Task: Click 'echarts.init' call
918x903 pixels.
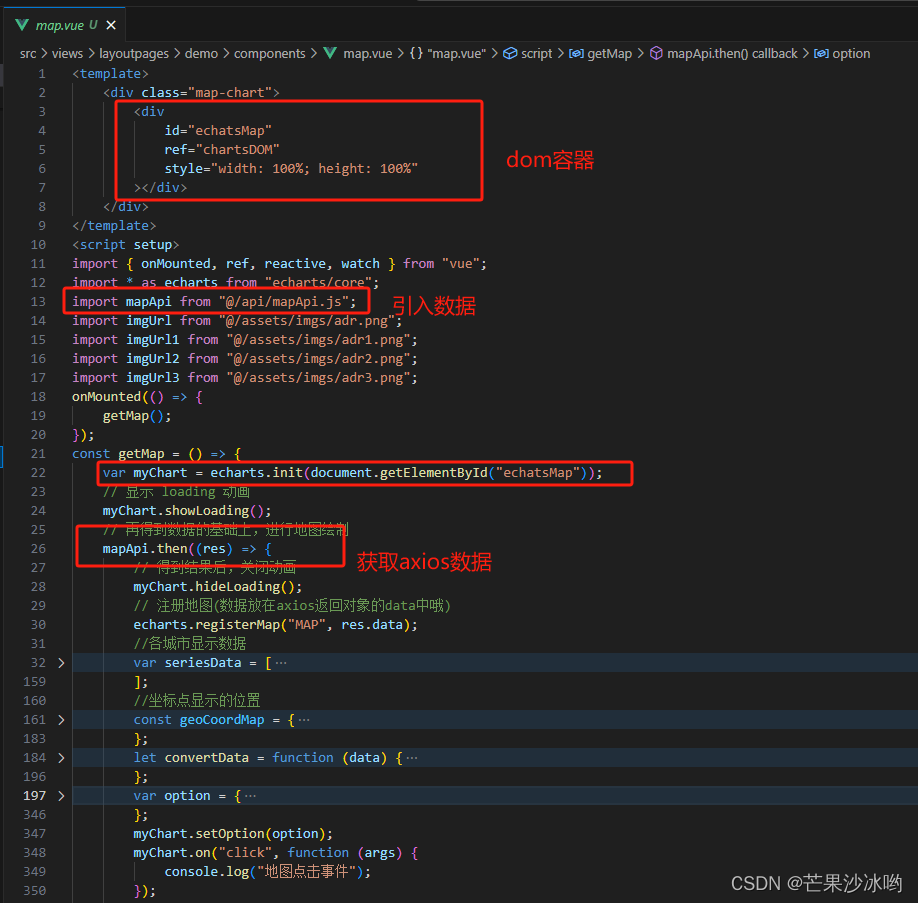Action: (x=256, y=473)
